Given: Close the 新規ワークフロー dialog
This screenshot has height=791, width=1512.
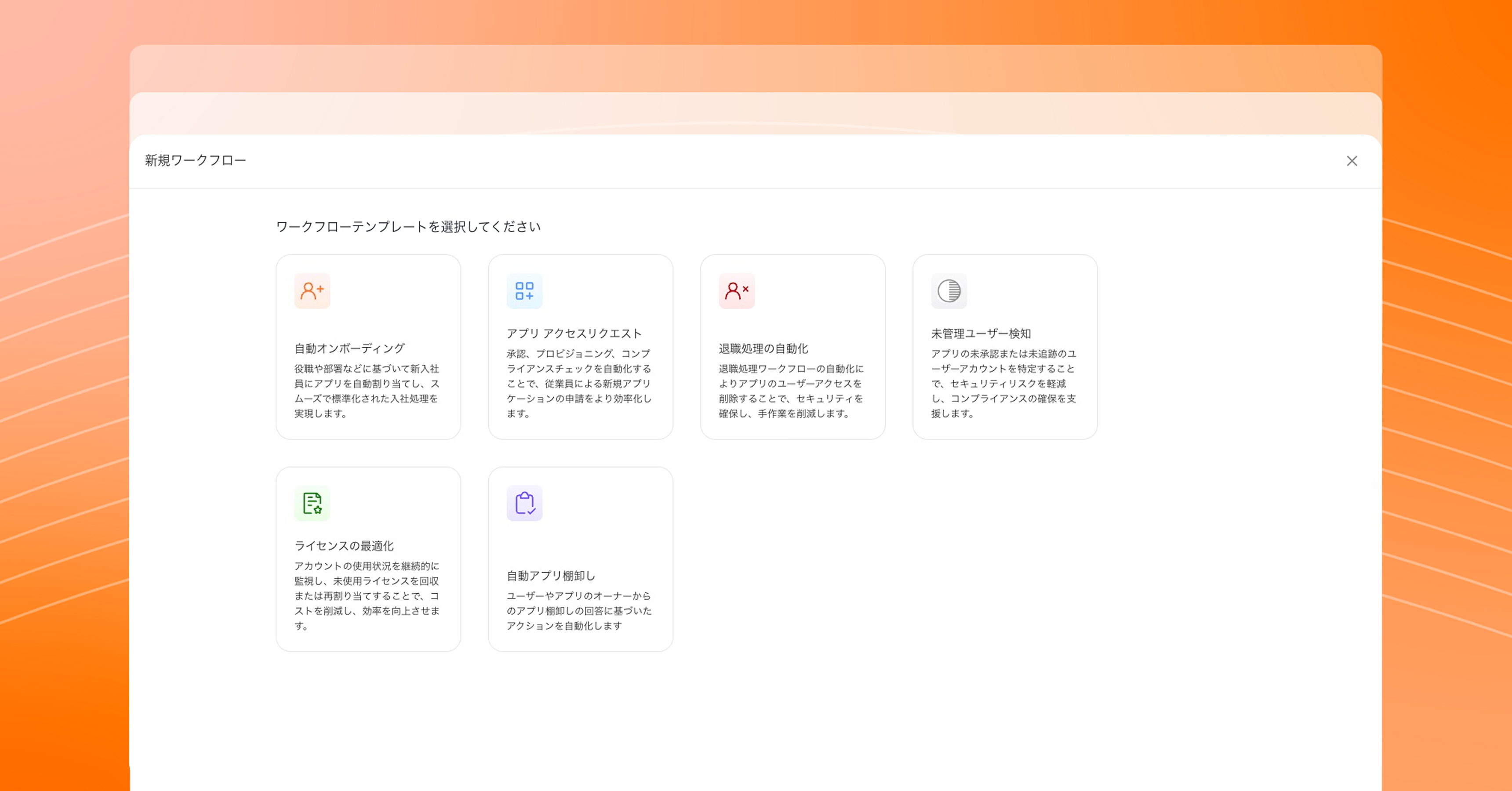Looking at the screenshot, I should pyautogui.click(x=1352, y=161).
